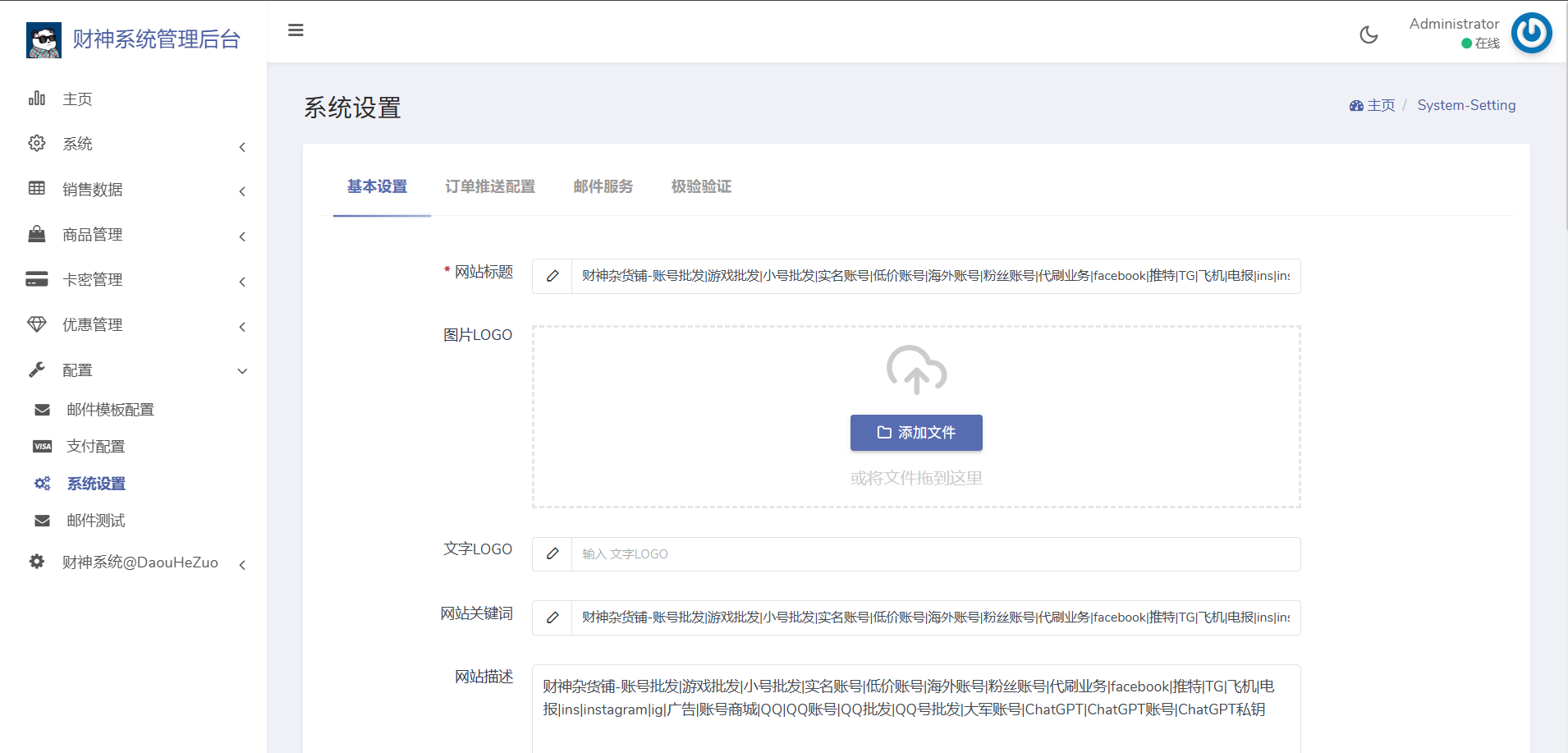Click the cloud upload icon in LOGO area
The image size is (1568, 753).
click(916, 370)
